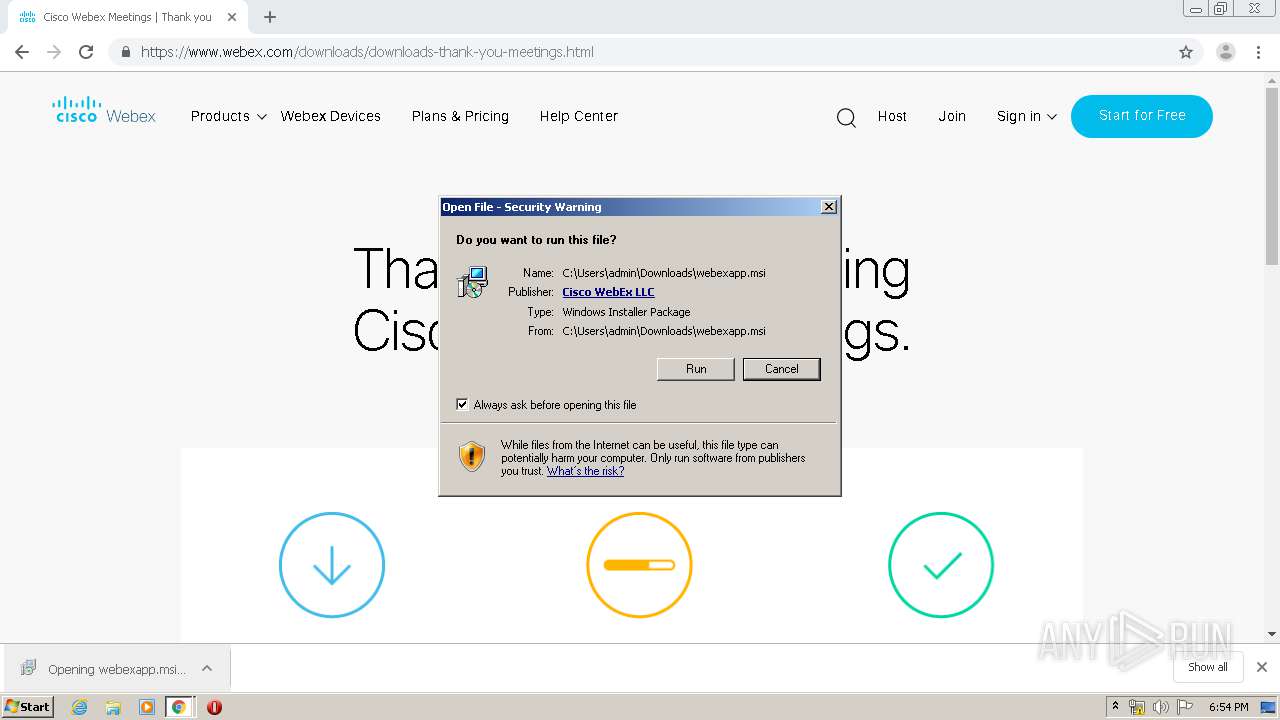The image size is (1280, 720).
Task: Cancel the file open dialog
Action: pyautogui.click(x=782, y=369)
